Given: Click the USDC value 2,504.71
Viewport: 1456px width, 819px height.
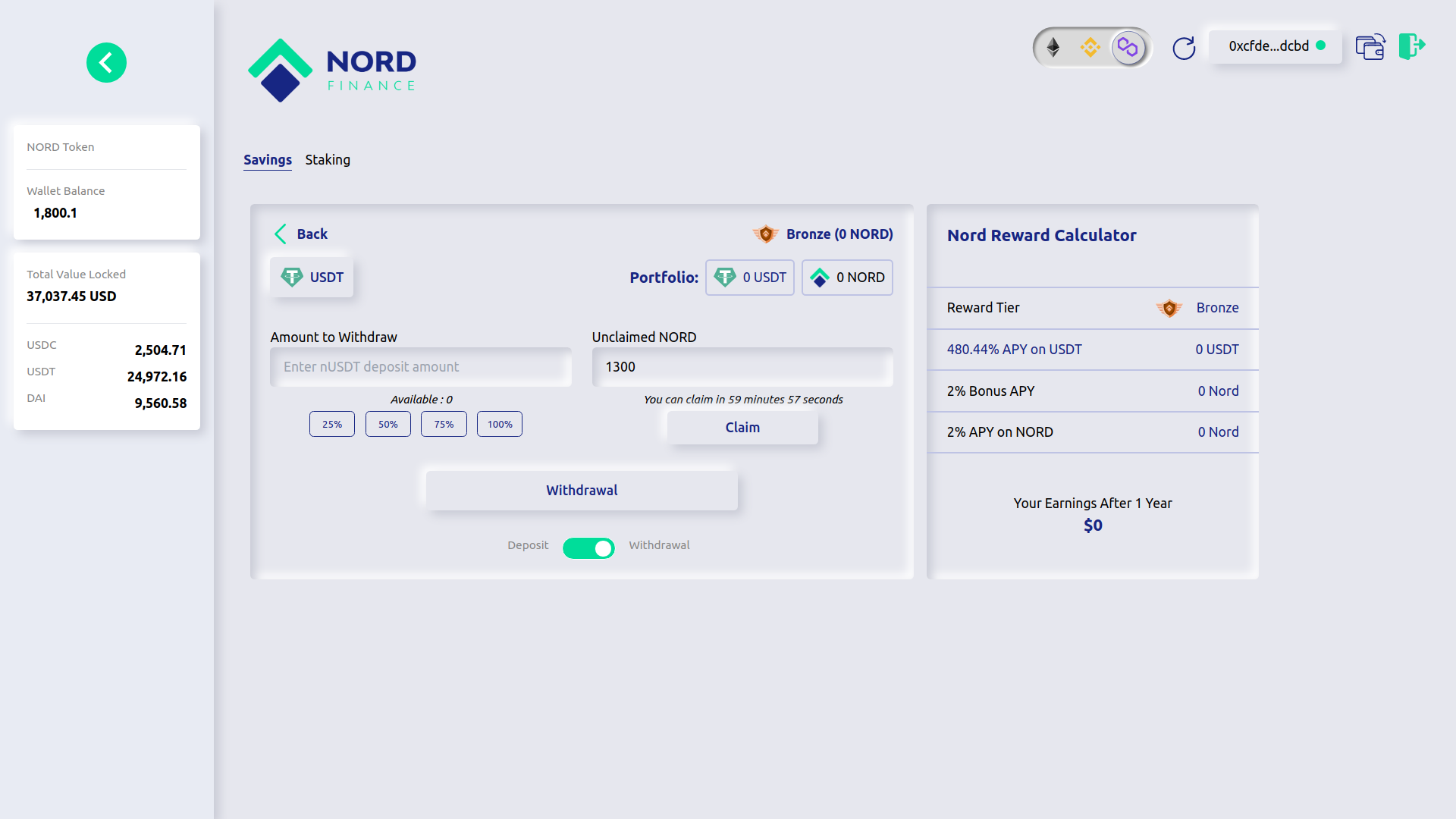Looking at the screenshot, I should (160, 350).
